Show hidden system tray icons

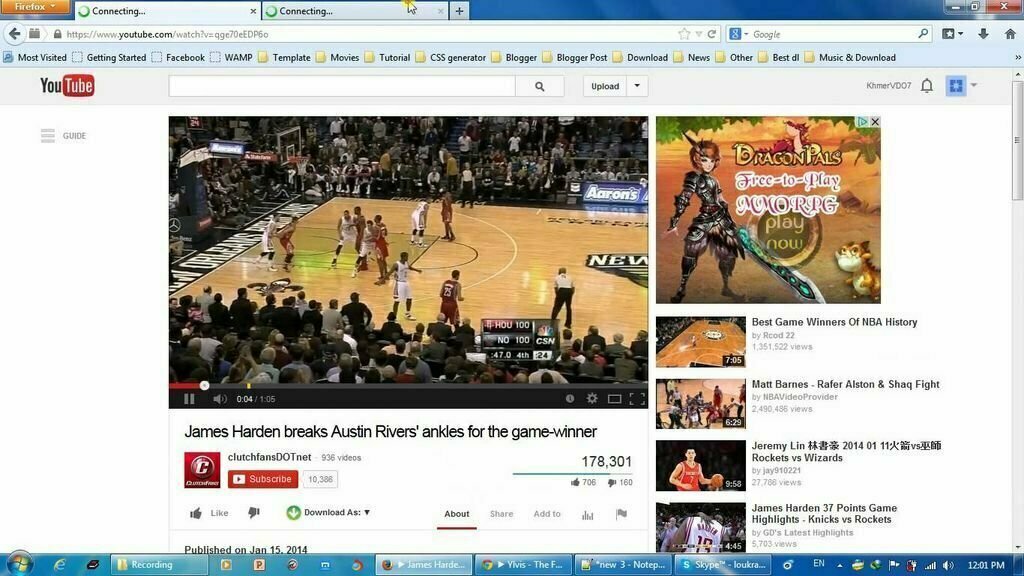point(839,565)
